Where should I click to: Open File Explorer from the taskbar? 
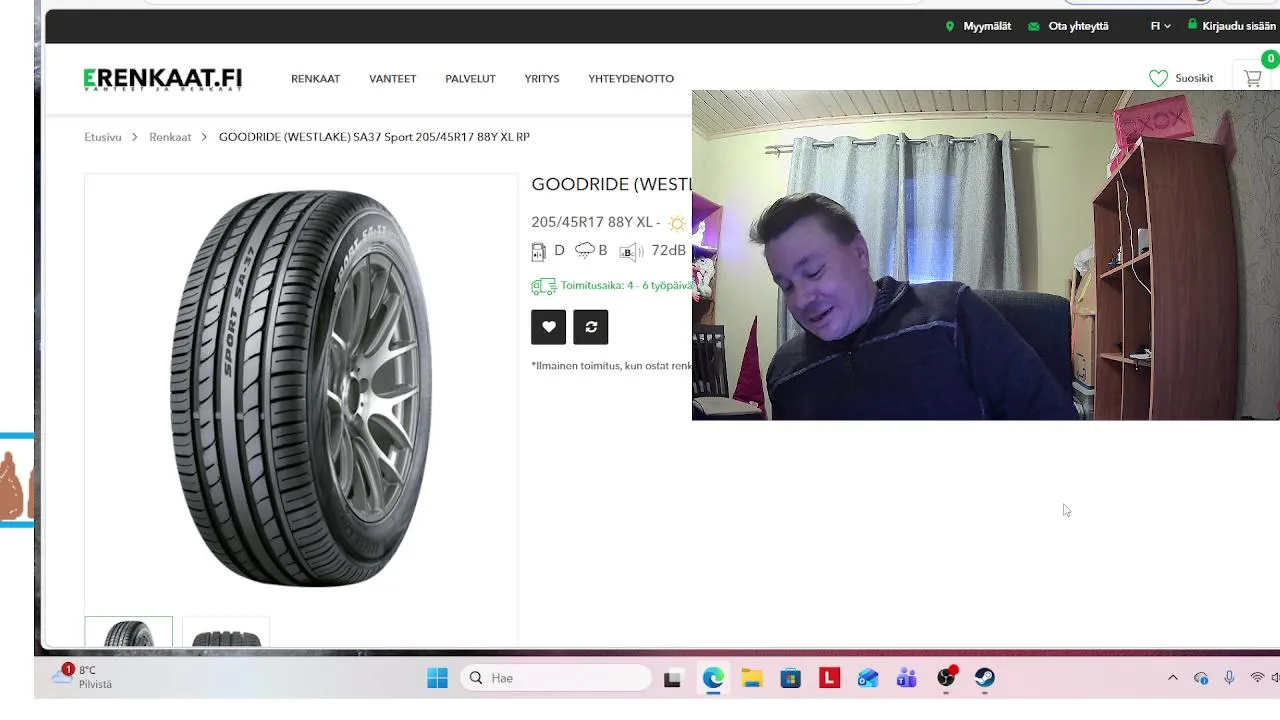[751, 678]
